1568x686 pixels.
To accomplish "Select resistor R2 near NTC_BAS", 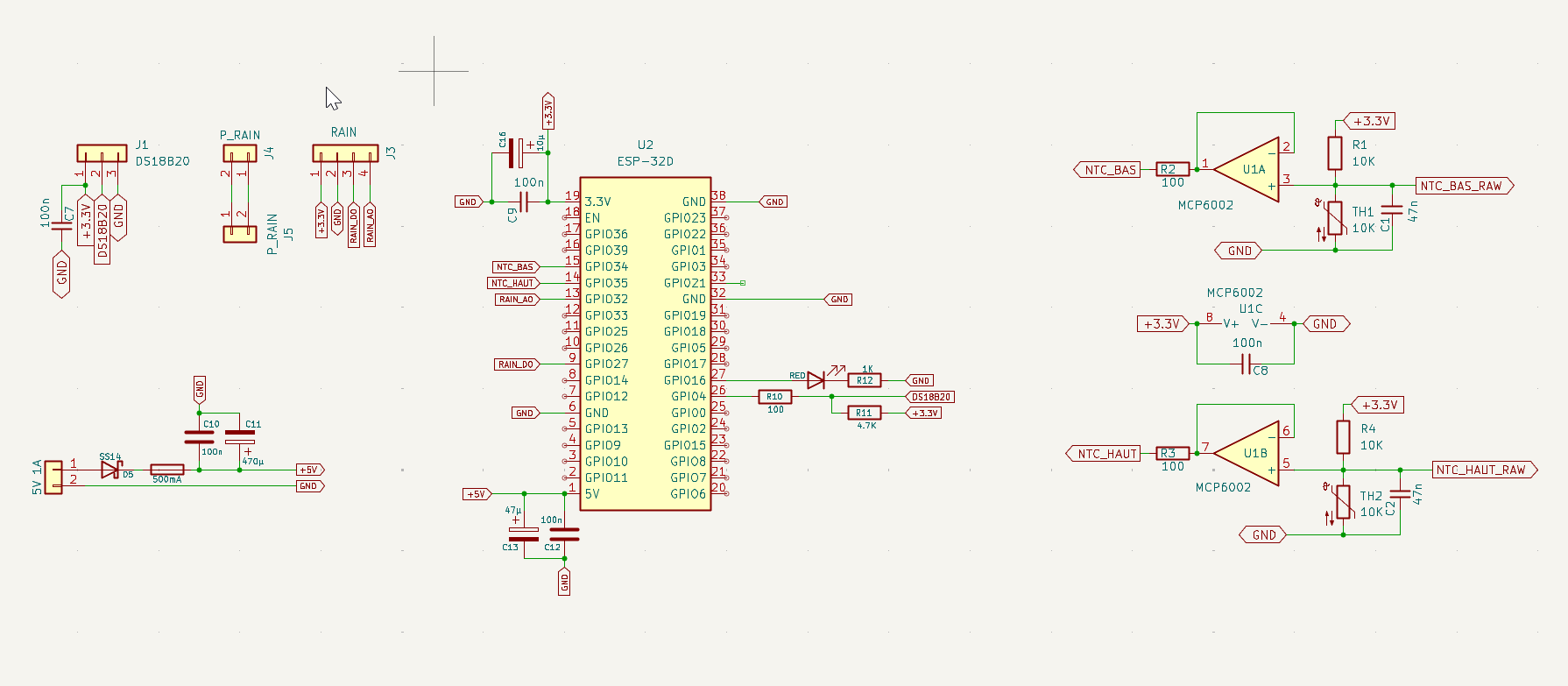I will (x=1173, y=169).
